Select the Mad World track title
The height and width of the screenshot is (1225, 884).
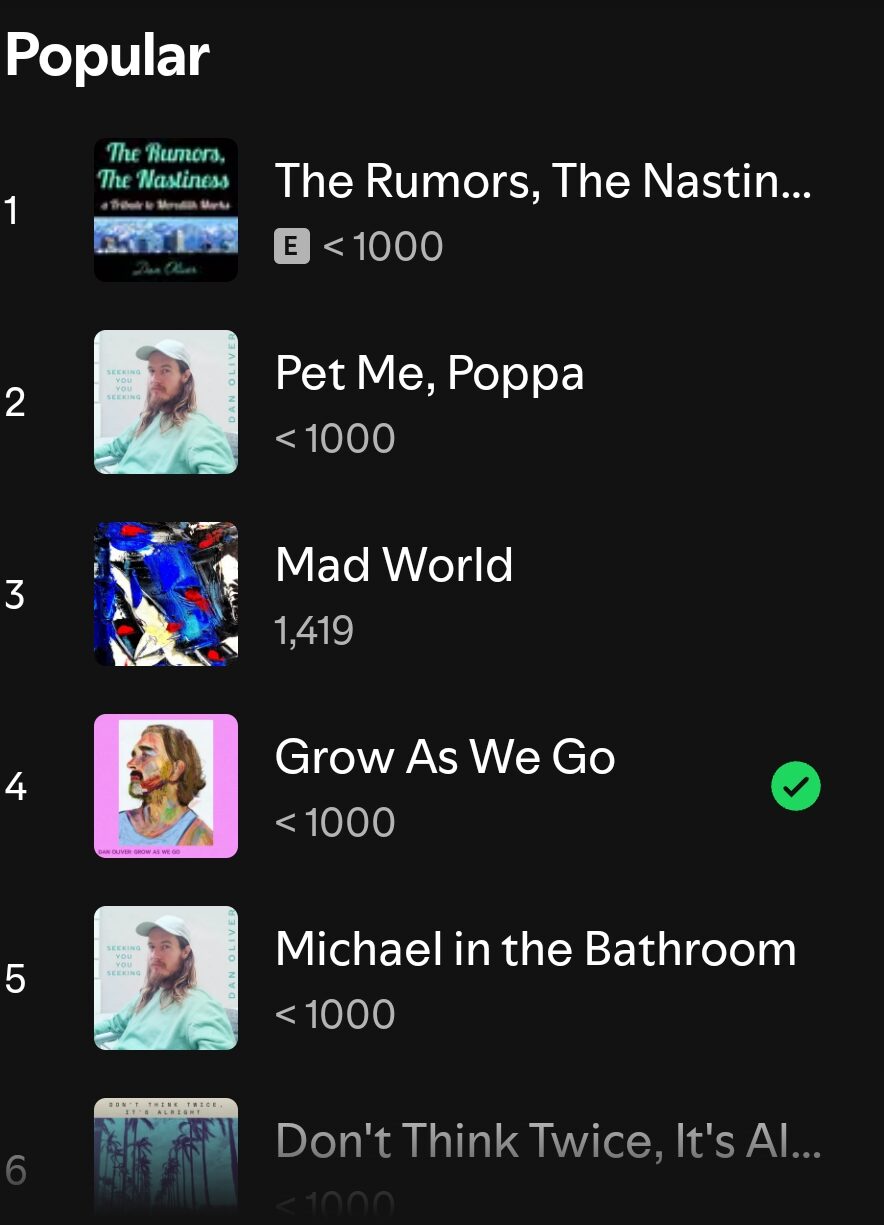(x=394, y=565)
